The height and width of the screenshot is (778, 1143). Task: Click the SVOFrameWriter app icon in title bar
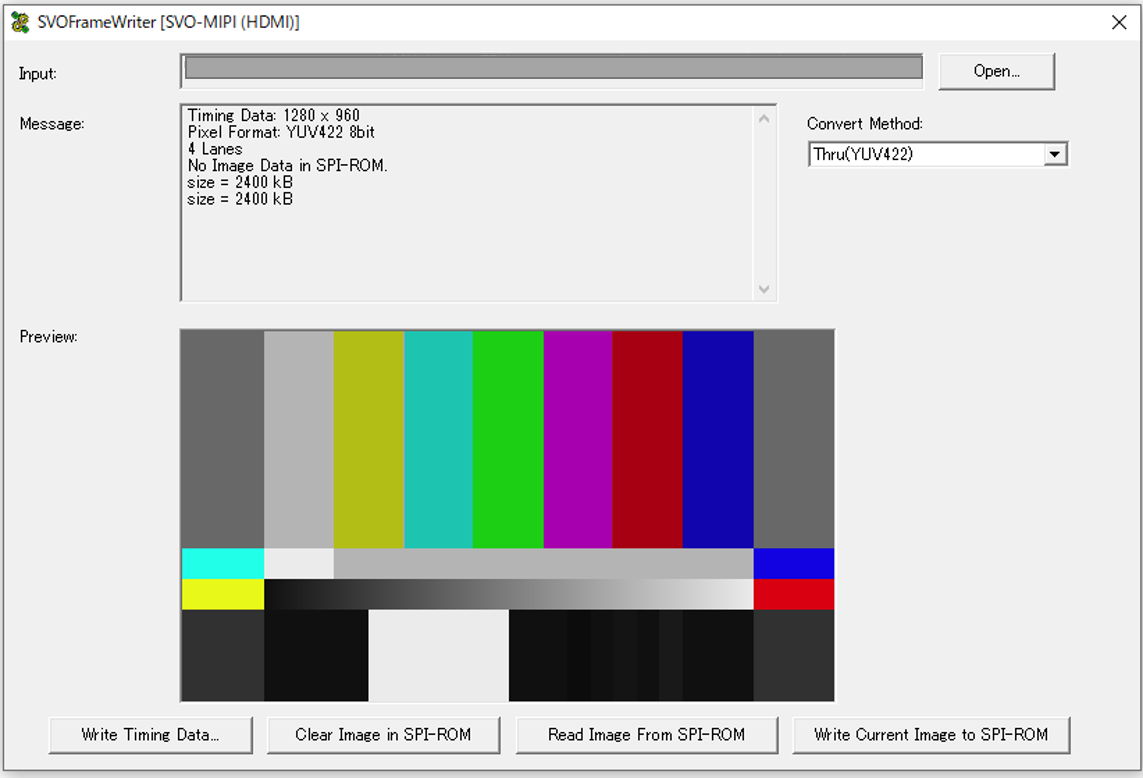(20, 22)
